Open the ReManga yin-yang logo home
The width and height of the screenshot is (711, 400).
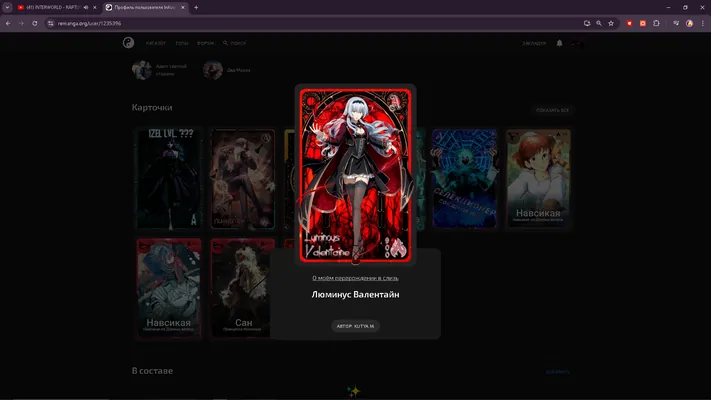[x=128, y=43]
